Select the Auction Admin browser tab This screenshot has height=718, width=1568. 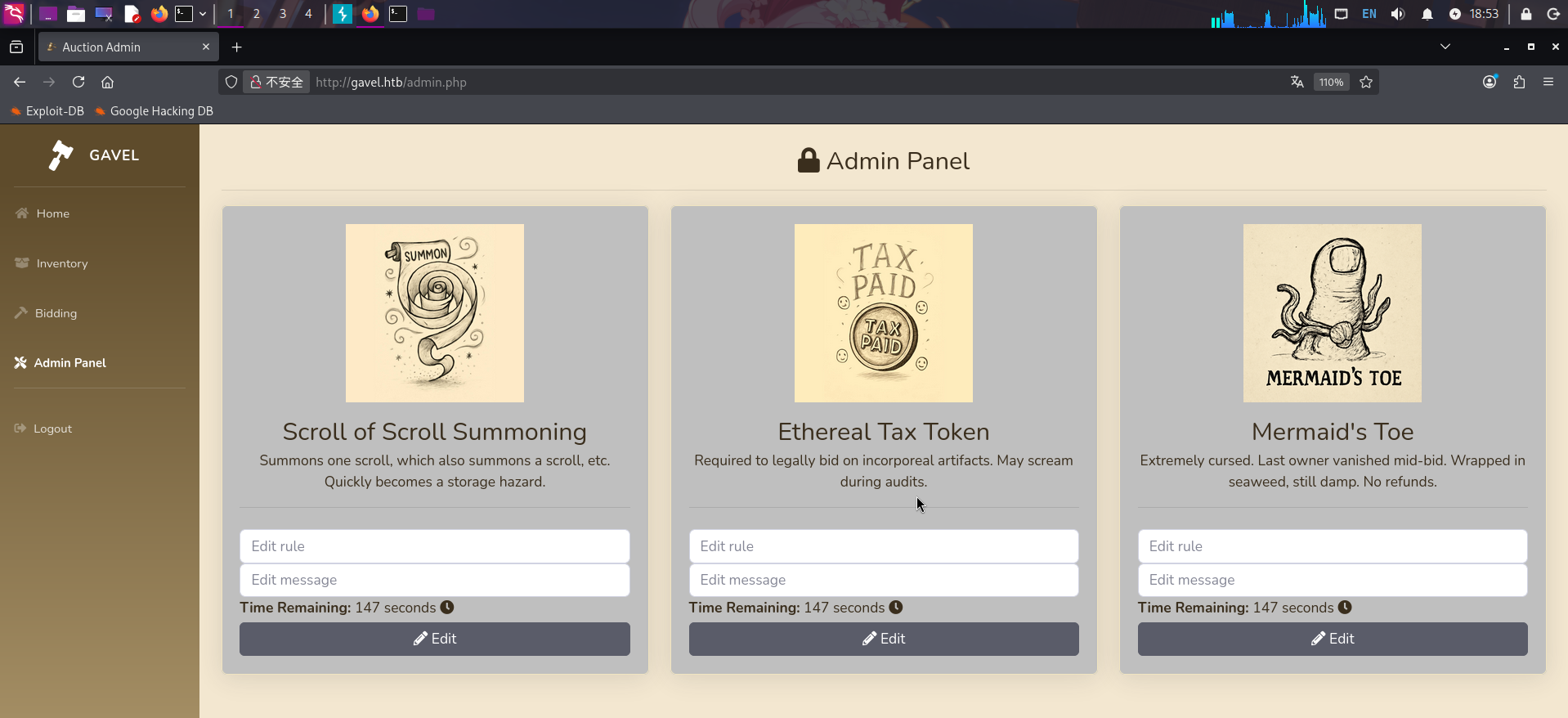[123, 47]
